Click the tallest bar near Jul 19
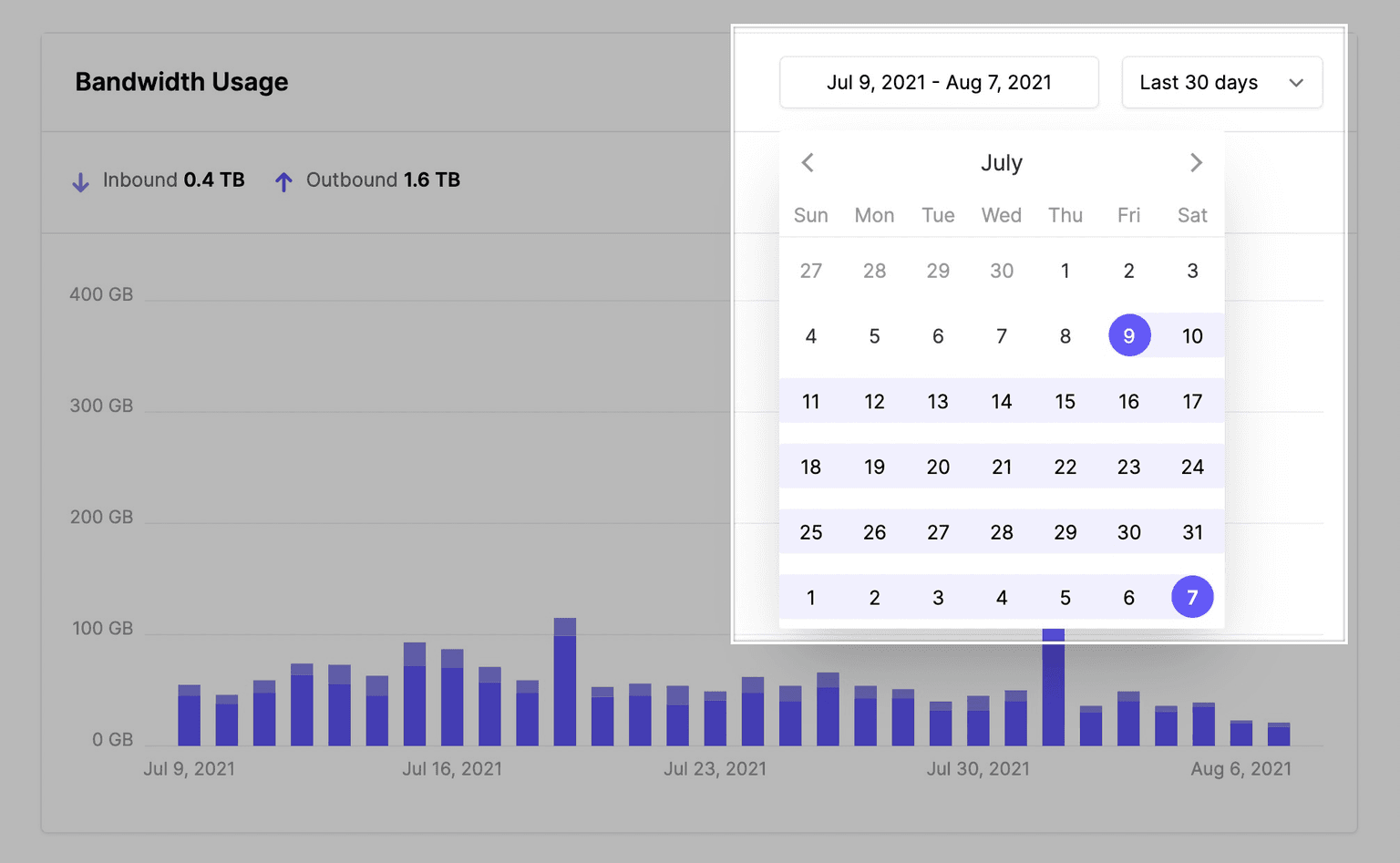Viewport: 1400px width, 863px height. pos(565,683)
